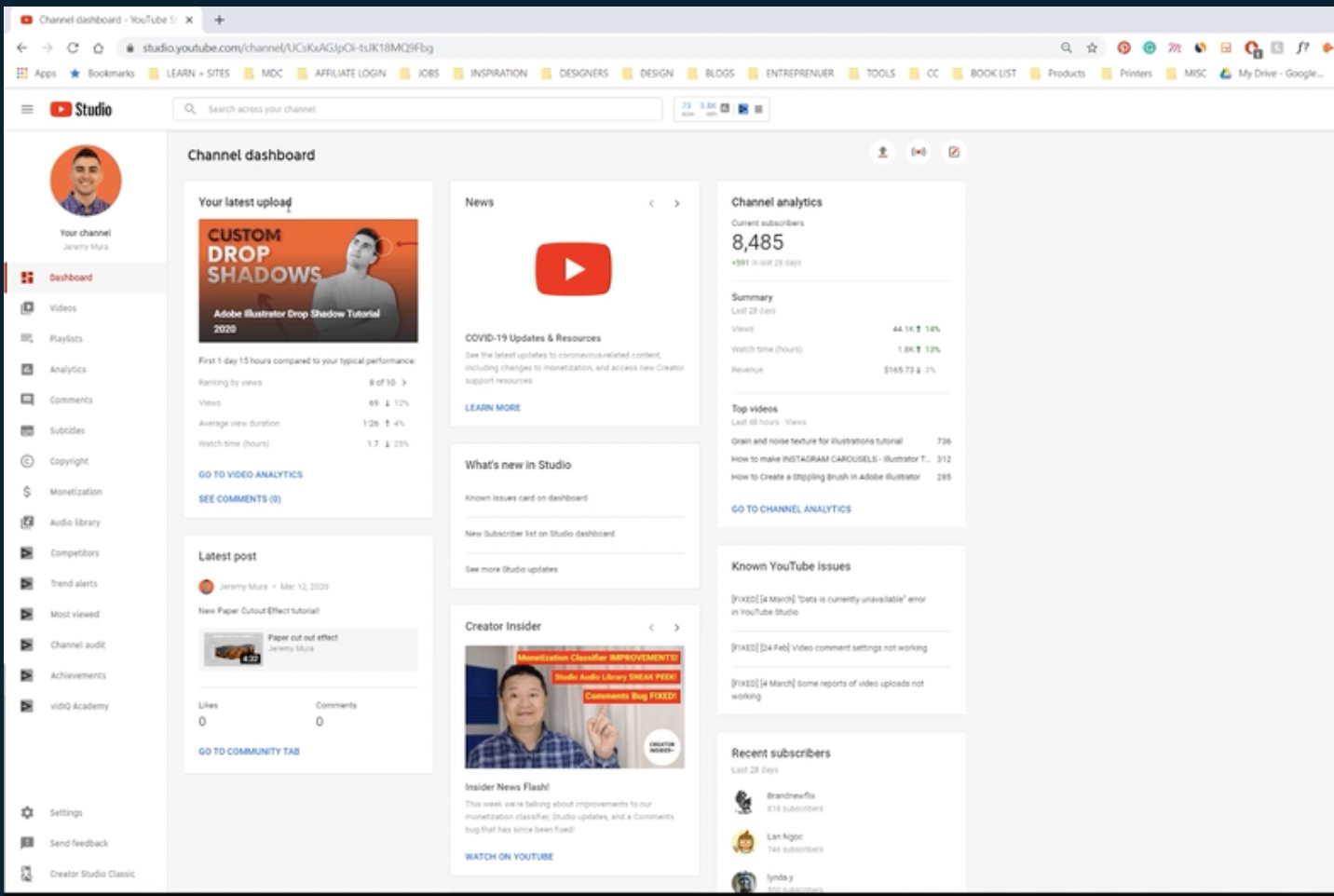Open the Custom Drop Shadows video thumbnail
1334x896 pixels.
(x=307, y=279)
